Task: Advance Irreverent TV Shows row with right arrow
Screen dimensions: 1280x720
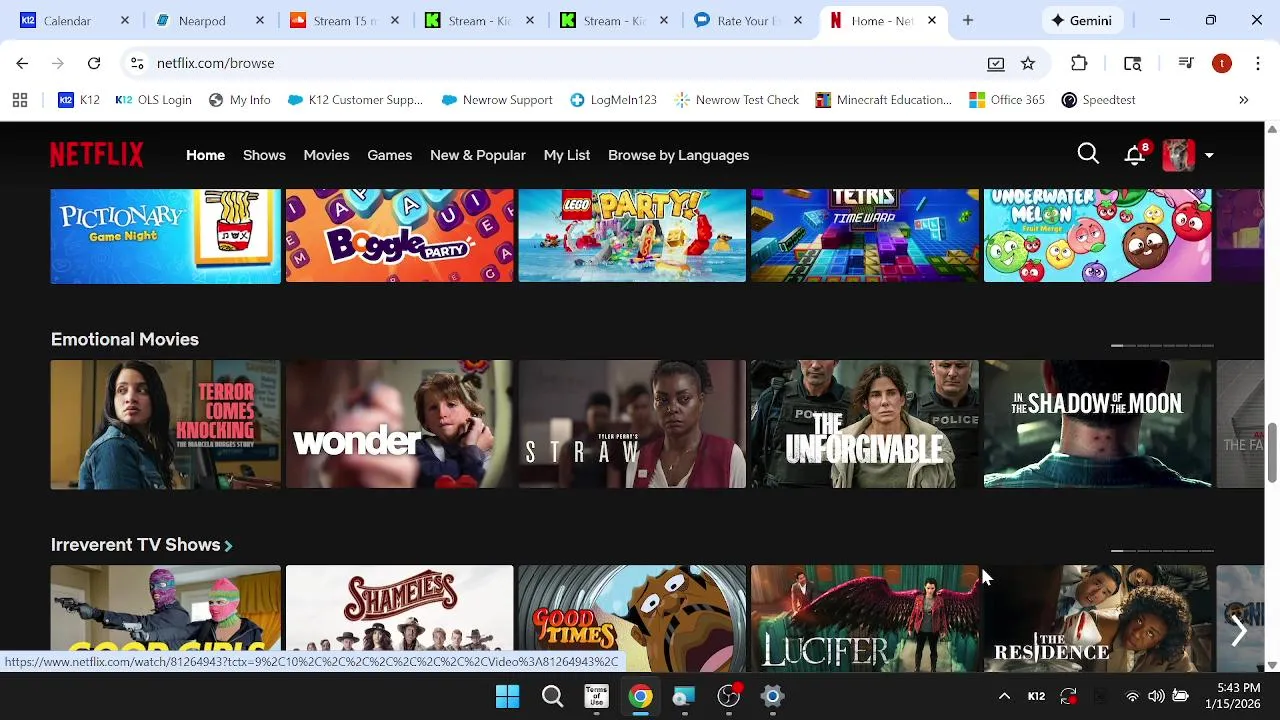Action: (x=1240, y=630)
